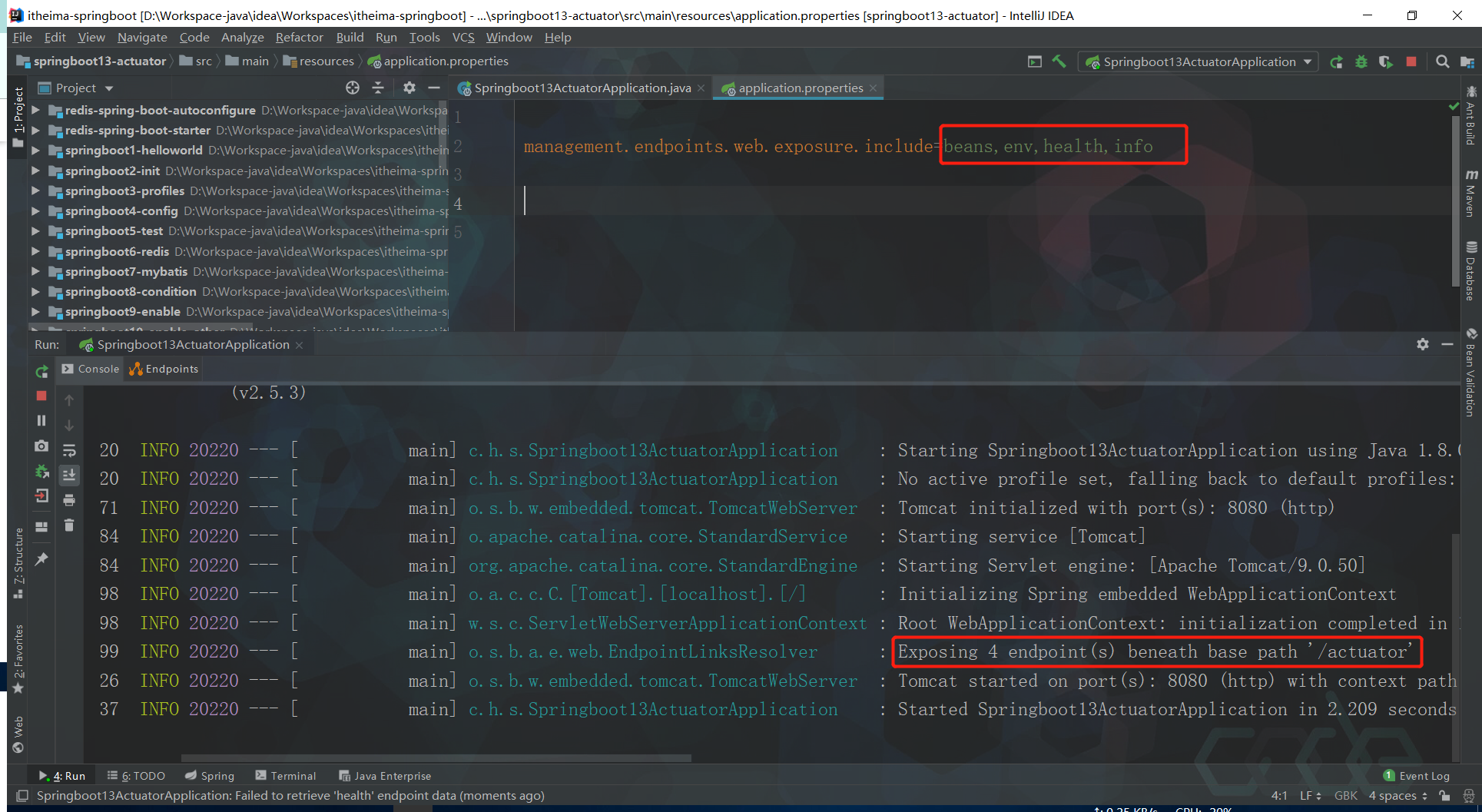The width and height of the screenshot is (1482, 812).
Task: Start debugging with the top toolbar bug icon
Action: 1361,61
